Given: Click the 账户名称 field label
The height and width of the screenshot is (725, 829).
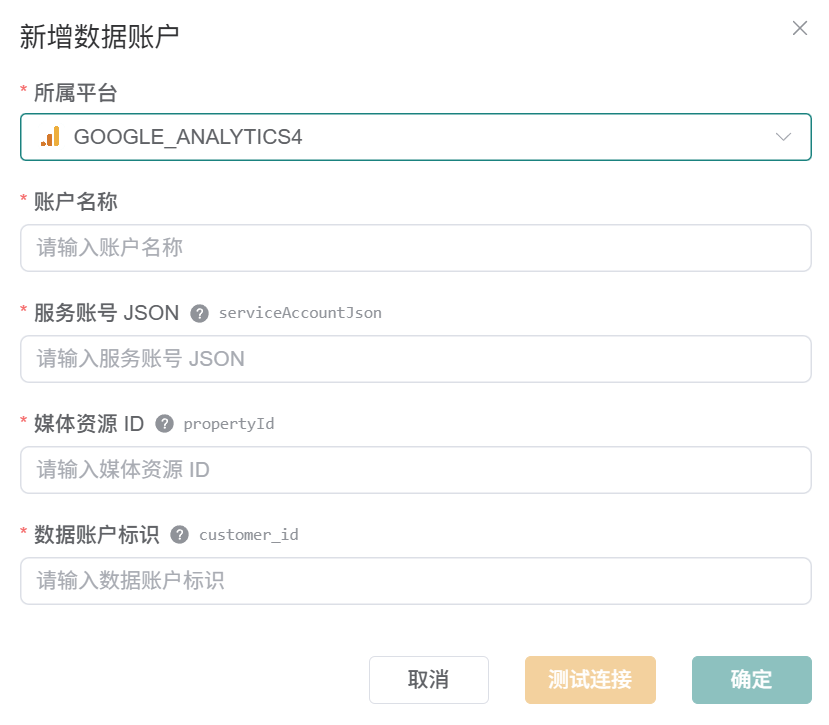Looking at the screenshot, I should (x=76, y=202).
